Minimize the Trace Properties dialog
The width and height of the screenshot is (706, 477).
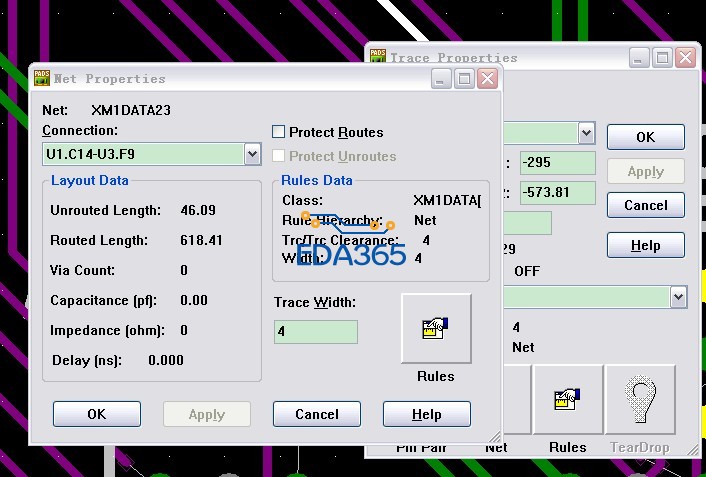[638, 58]
